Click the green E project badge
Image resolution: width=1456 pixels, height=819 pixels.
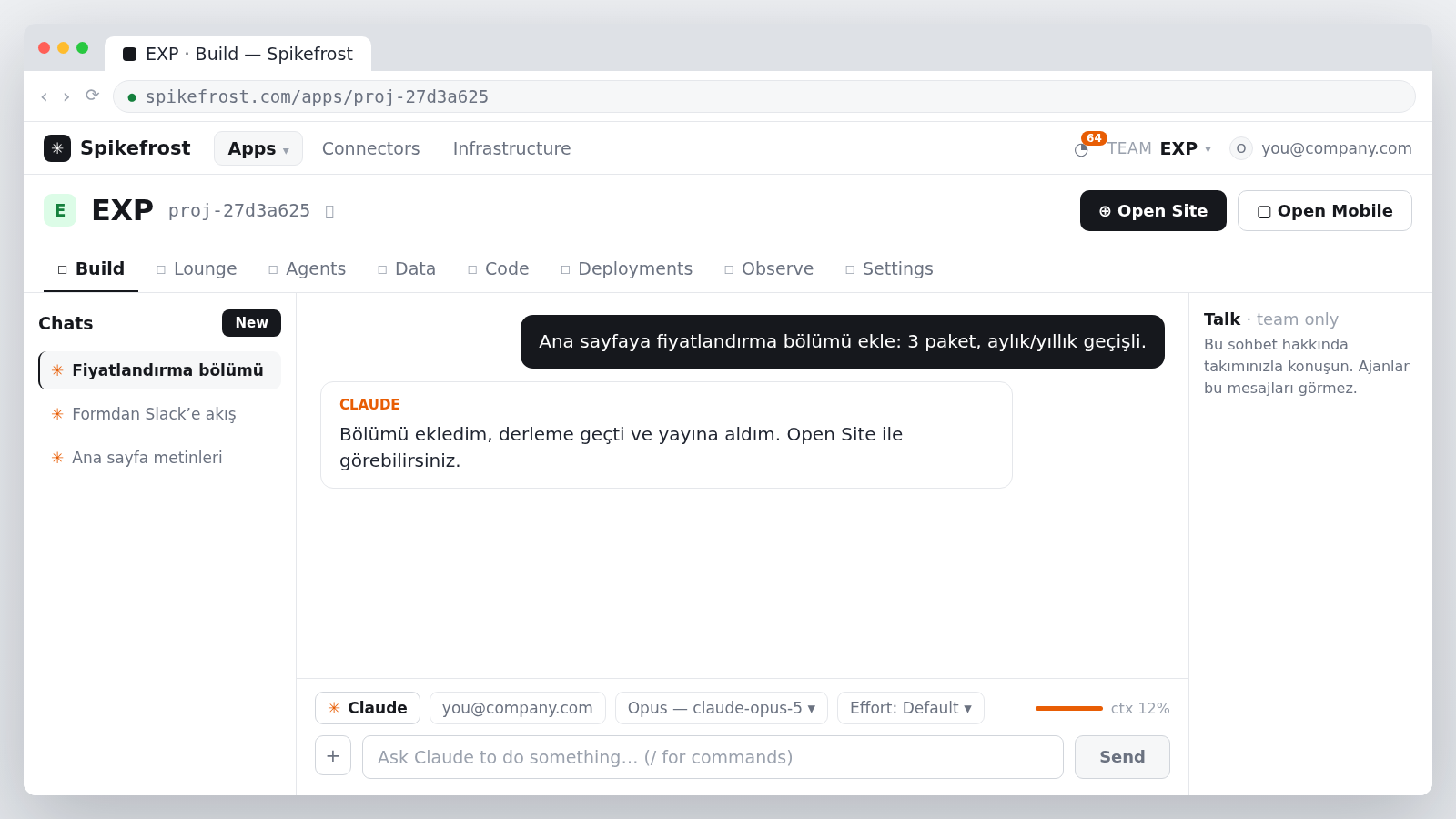pos(60,210)
